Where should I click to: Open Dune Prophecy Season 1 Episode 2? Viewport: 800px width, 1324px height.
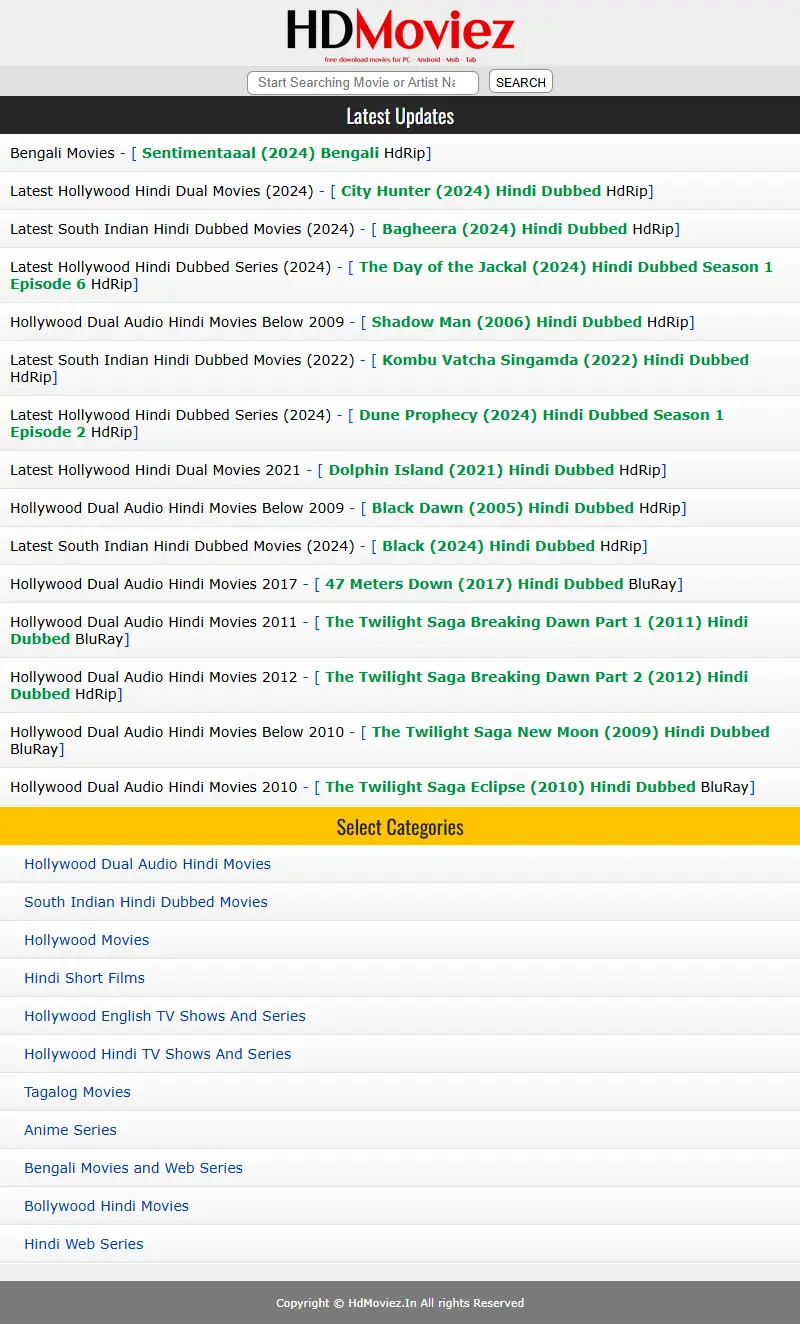(x=367, y=423)
